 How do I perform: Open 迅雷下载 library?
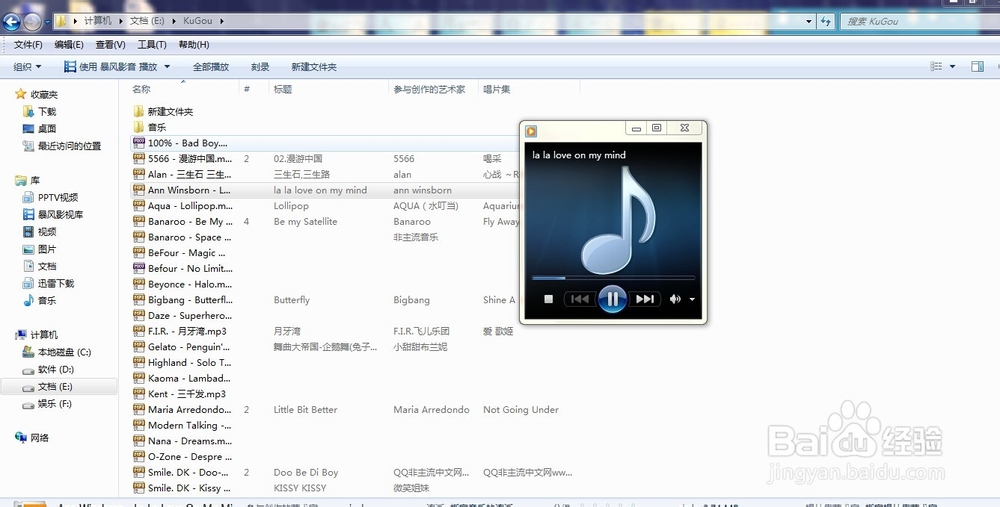pos(55,283)
